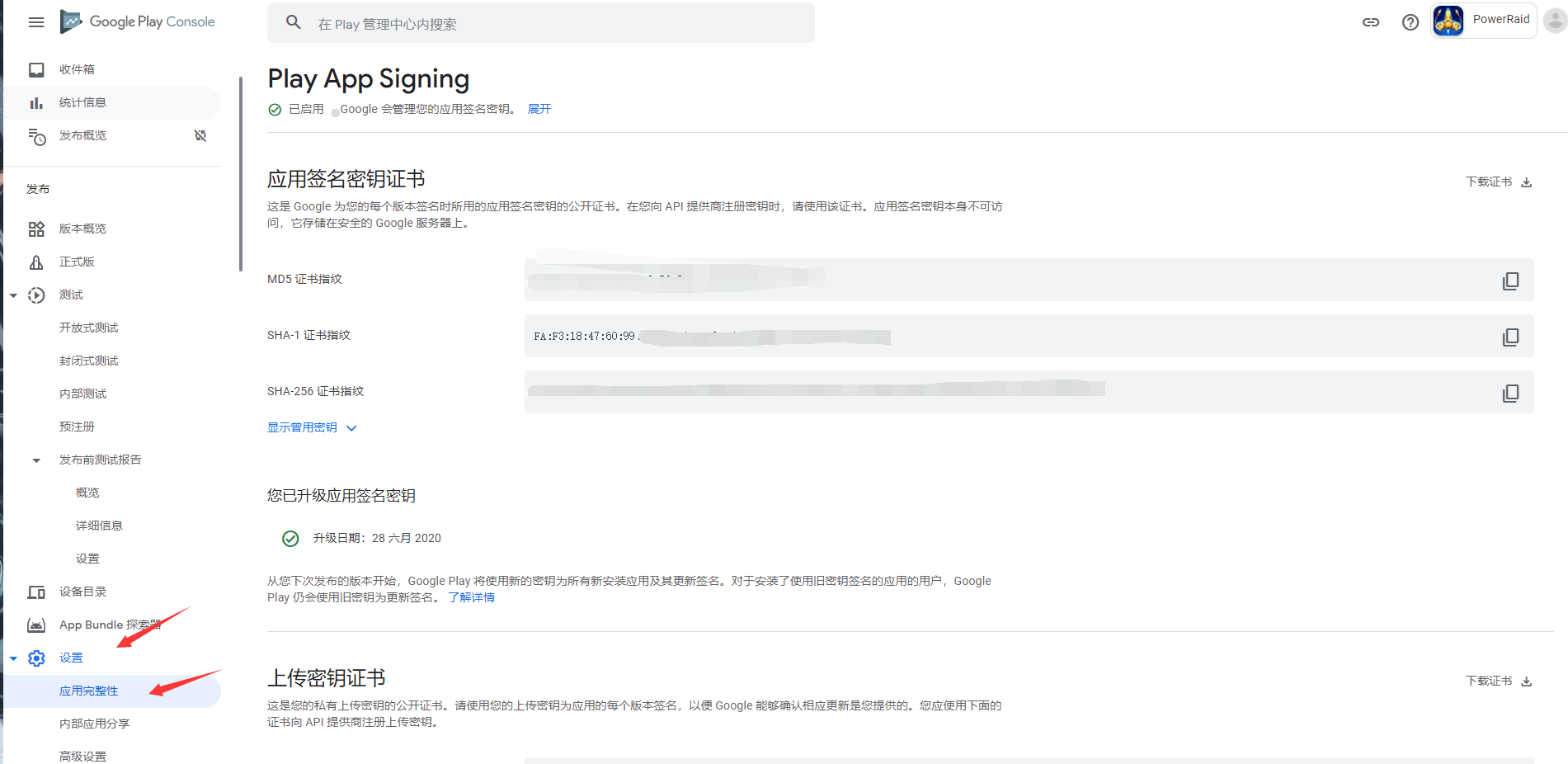Open 开放式测试 open testing
Viewport: 1568px width, 764px height.
[88, 328]
